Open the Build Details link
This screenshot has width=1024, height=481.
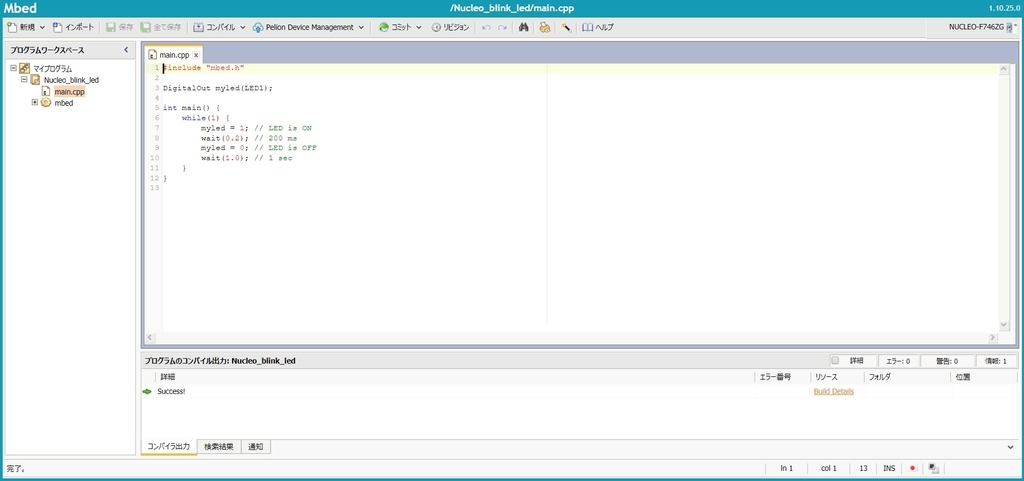(x=833, y=392)
